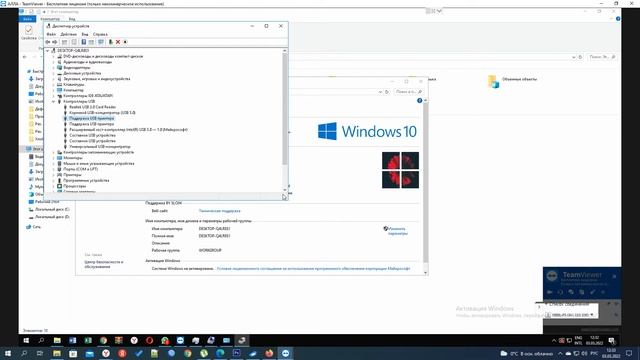
Task: Click Изменить параметры link
Action: [398, 231]
